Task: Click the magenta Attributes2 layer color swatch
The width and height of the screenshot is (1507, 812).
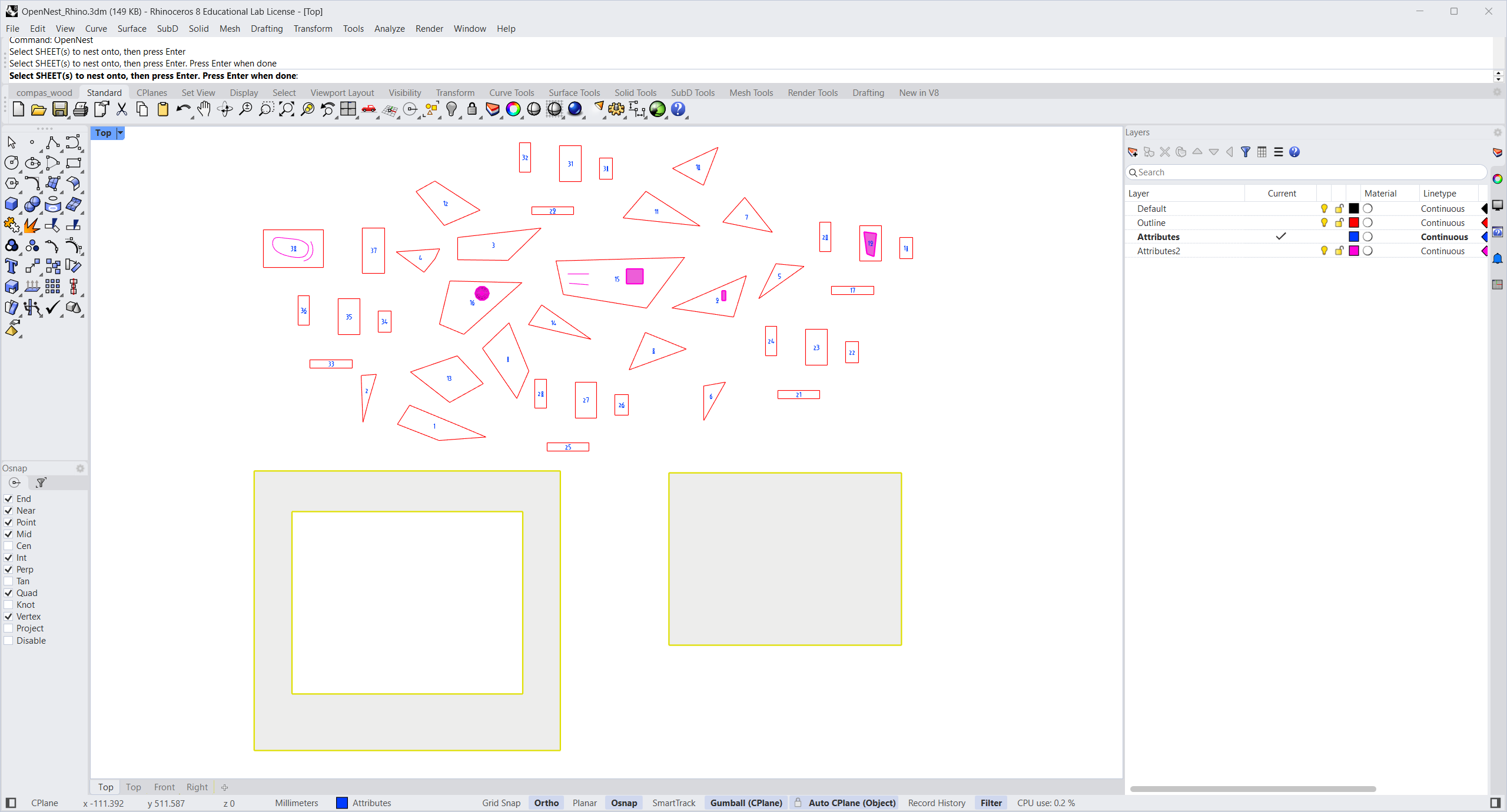Action: [1354, 251]
